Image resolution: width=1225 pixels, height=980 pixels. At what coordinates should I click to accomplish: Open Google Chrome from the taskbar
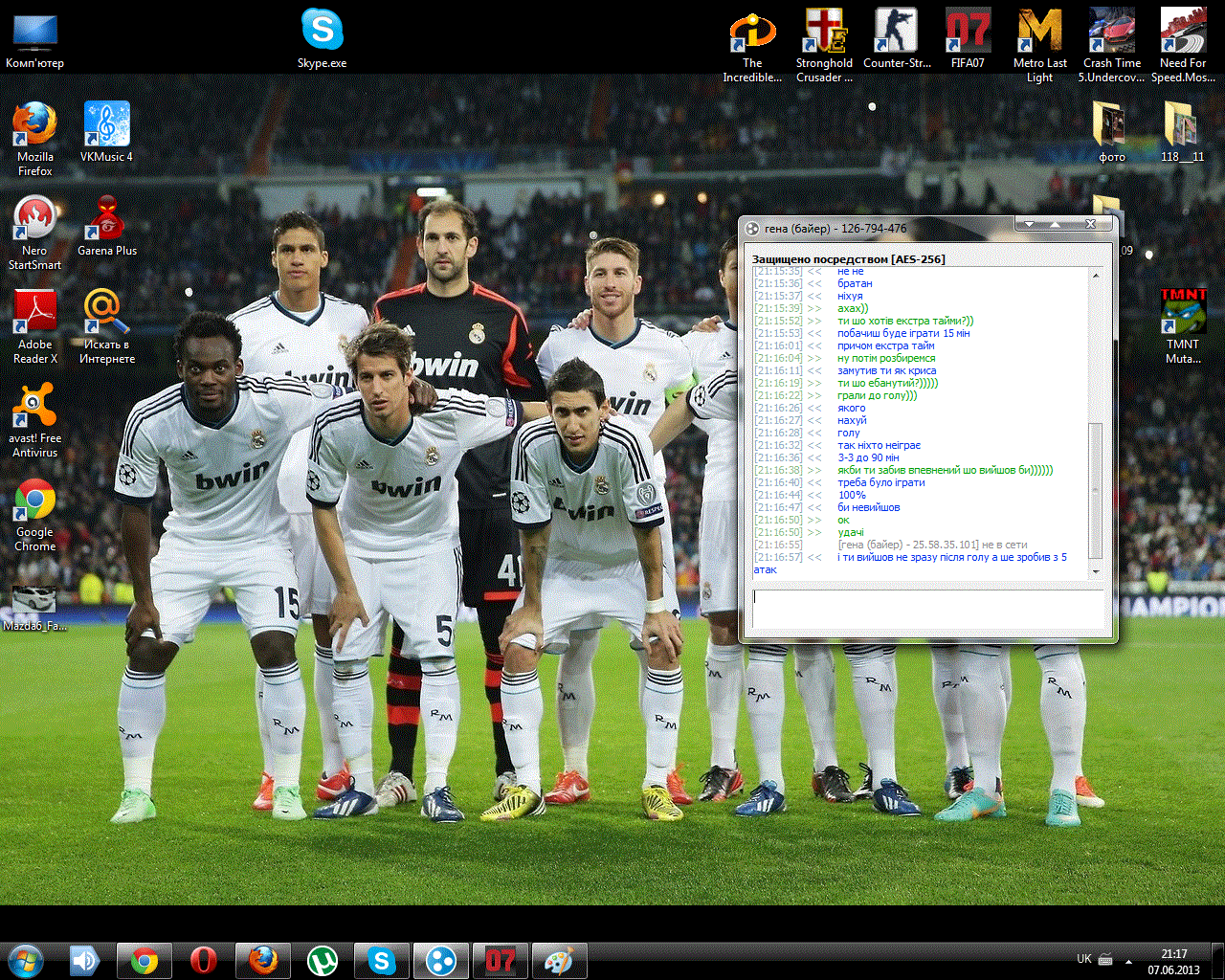click(x=145, y=960)
